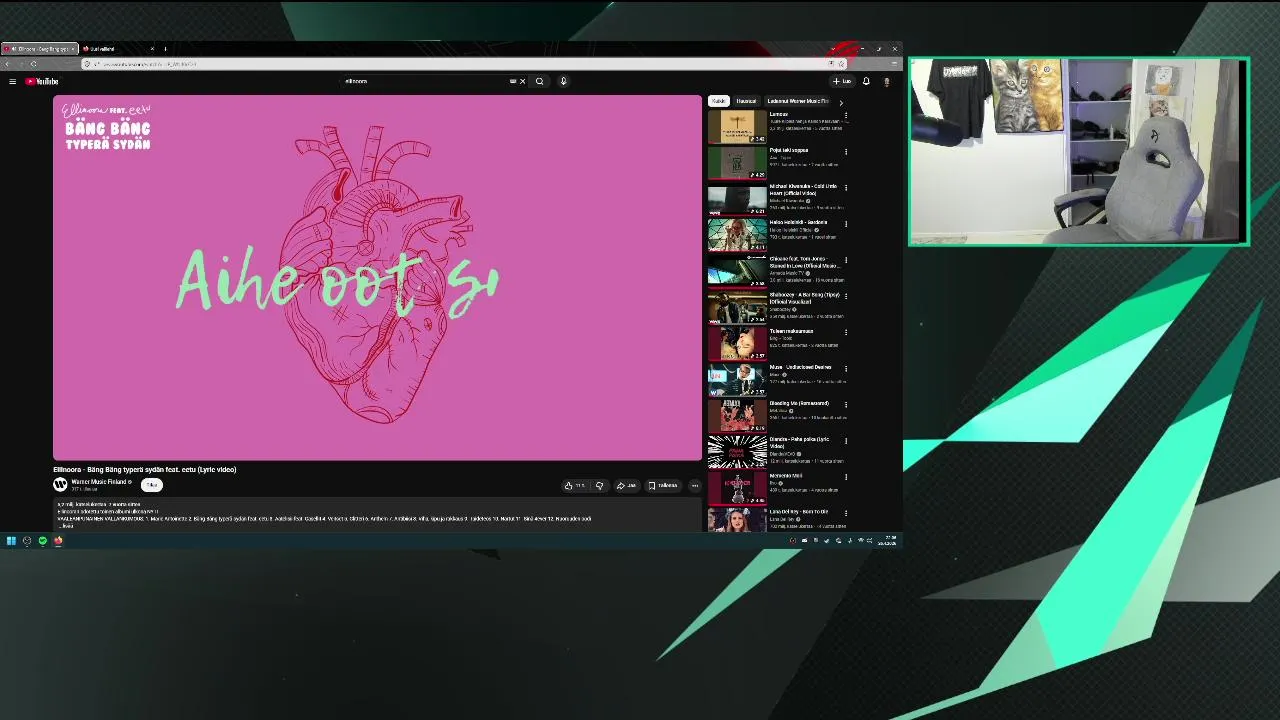Open options for the Shaboozey video
Image resolution: width=1280 pixels, height=720 pixels.
point(846,297)
